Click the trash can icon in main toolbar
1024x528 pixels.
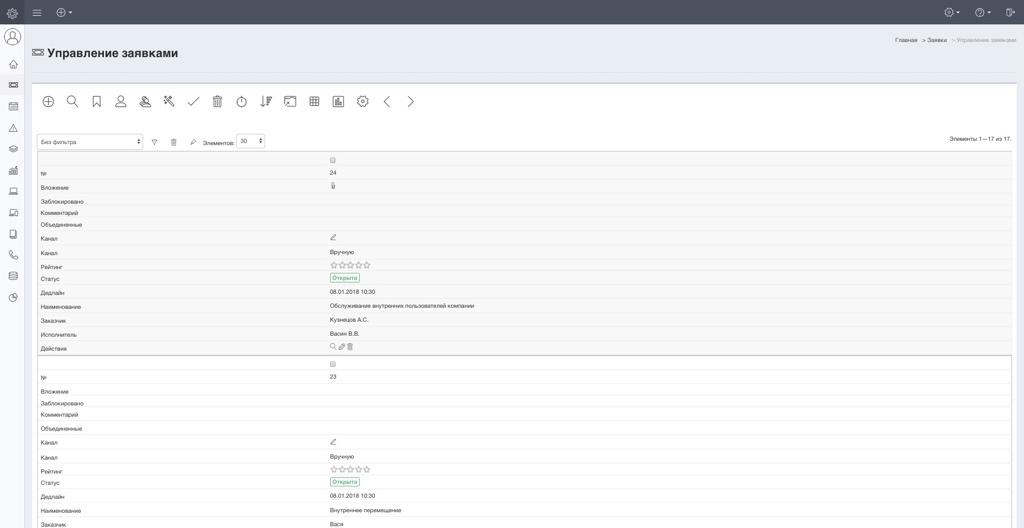[217, 102]
